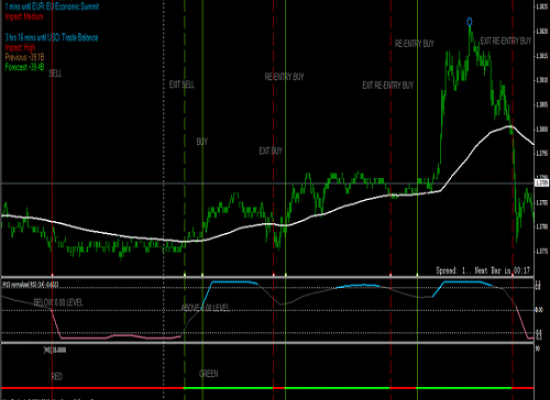Image resolution: width=550 pixels, height=400 pixels.
Task: Click the GREEN label in bottom indicator
Action: click(209, 374)
